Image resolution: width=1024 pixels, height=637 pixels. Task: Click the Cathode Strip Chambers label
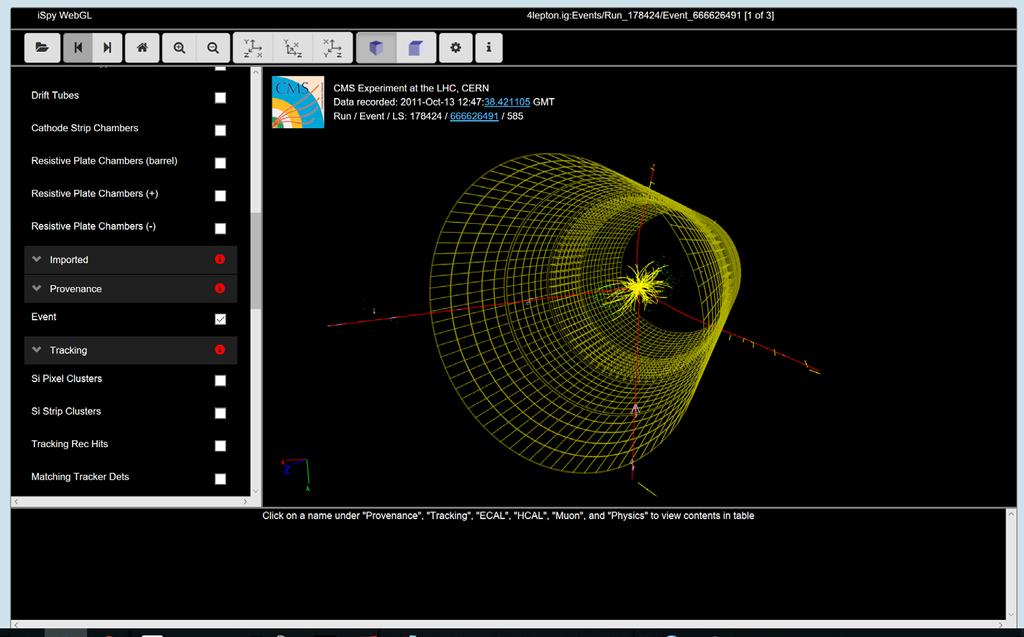point(85,128)
